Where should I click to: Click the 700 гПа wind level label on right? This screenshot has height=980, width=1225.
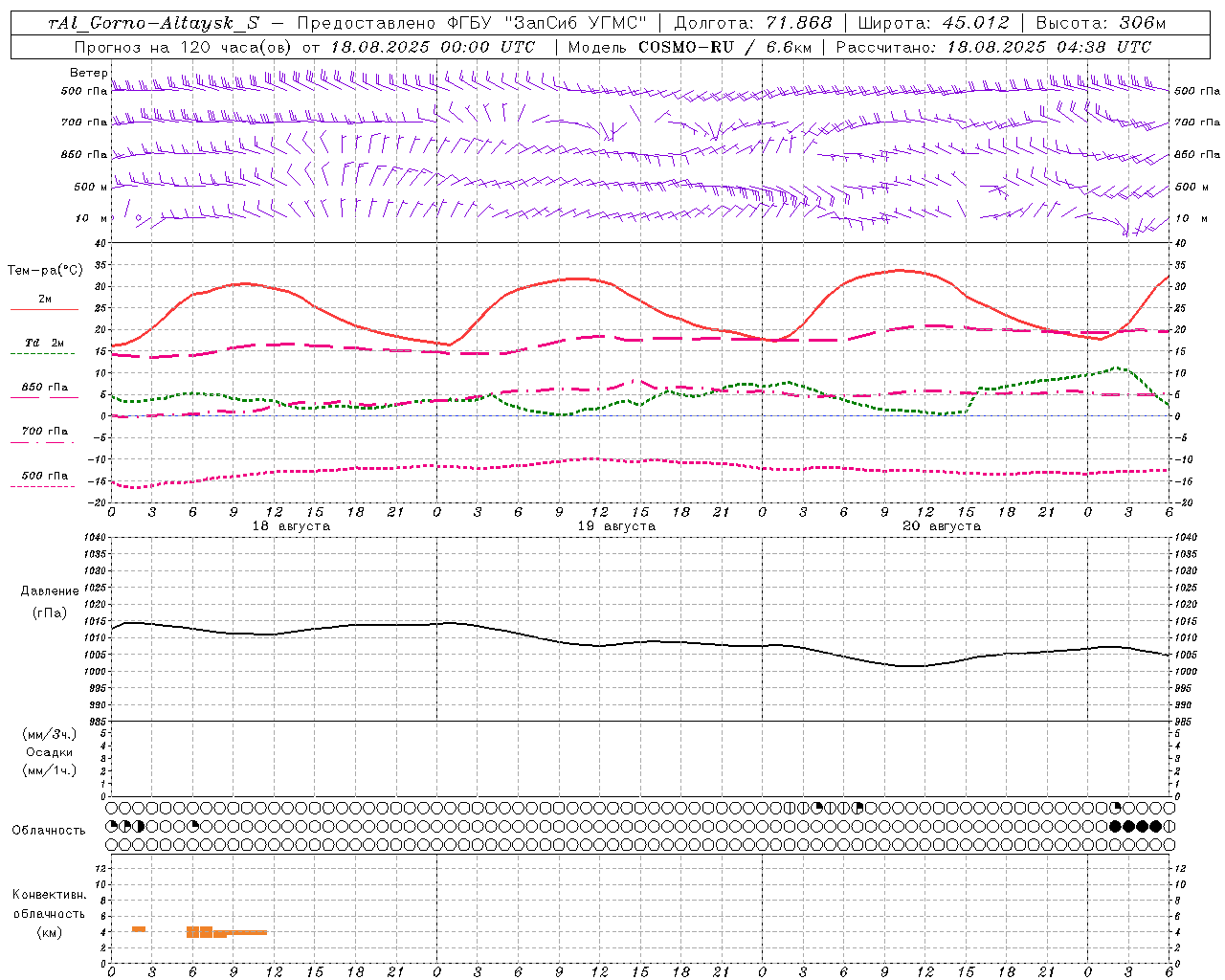pyautogui.click(x=1197, y=122)
